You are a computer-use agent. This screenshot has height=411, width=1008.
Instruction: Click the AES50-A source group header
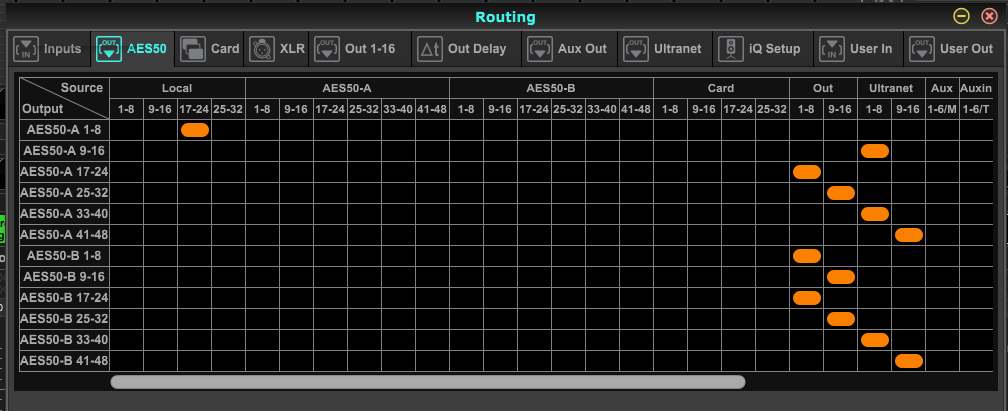coord(347,88)
